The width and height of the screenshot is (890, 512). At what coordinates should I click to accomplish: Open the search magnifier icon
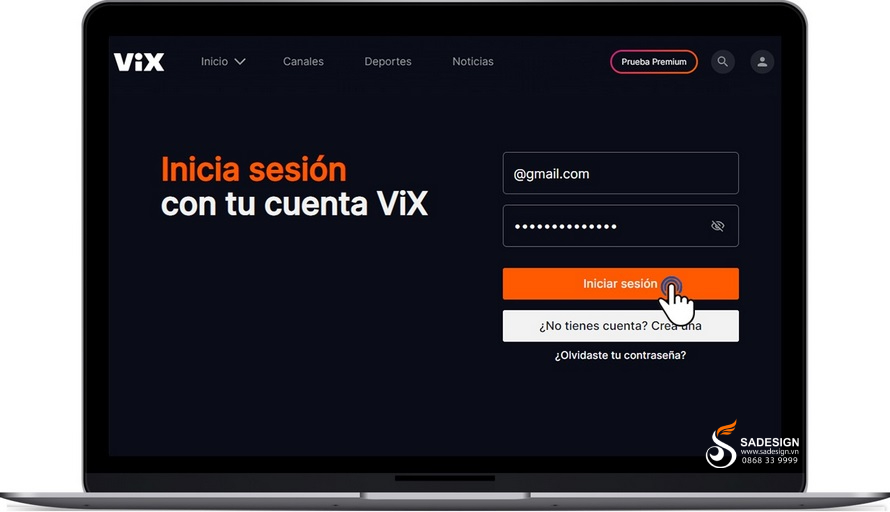[723, 61]
